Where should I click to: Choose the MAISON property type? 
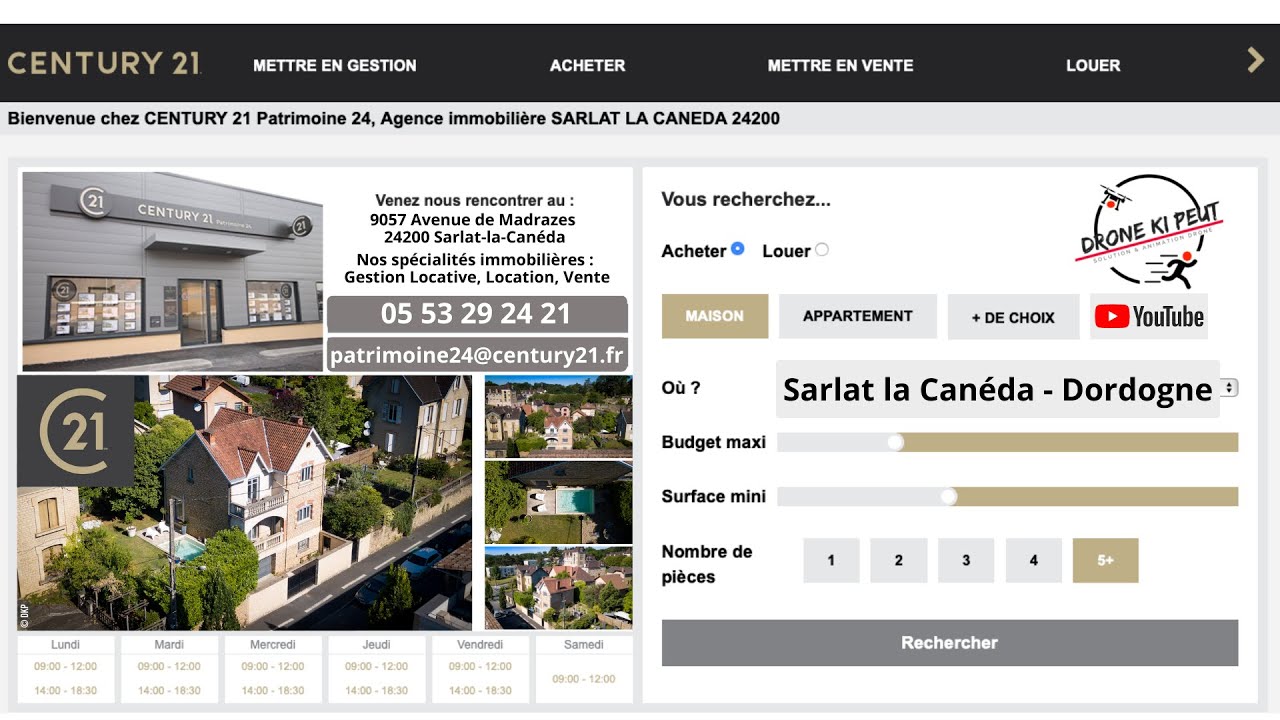tap(715, 316)
